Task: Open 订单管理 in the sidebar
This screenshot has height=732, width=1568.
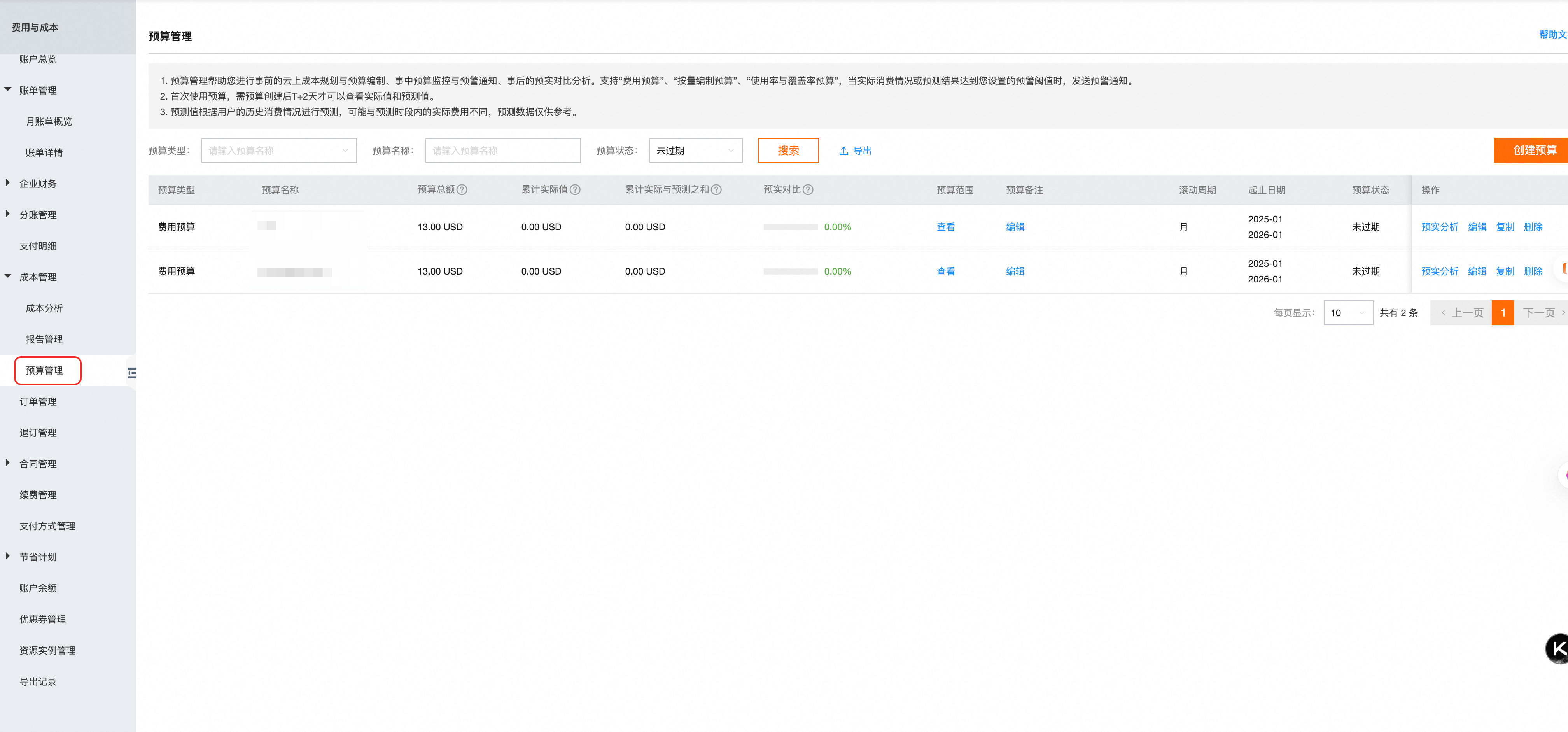Action: [x=38, y=401]
